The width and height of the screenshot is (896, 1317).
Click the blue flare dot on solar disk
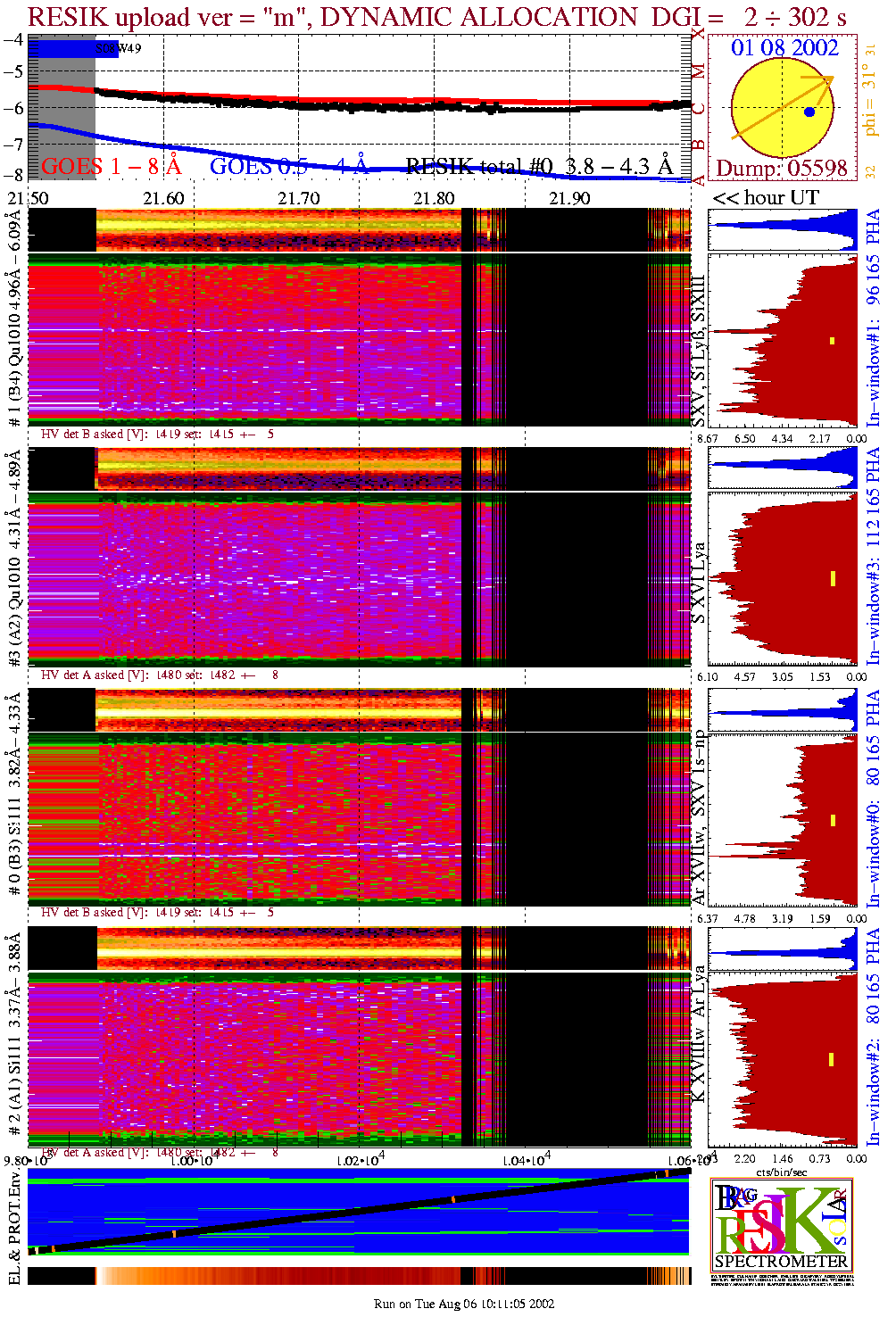(809, 112)
